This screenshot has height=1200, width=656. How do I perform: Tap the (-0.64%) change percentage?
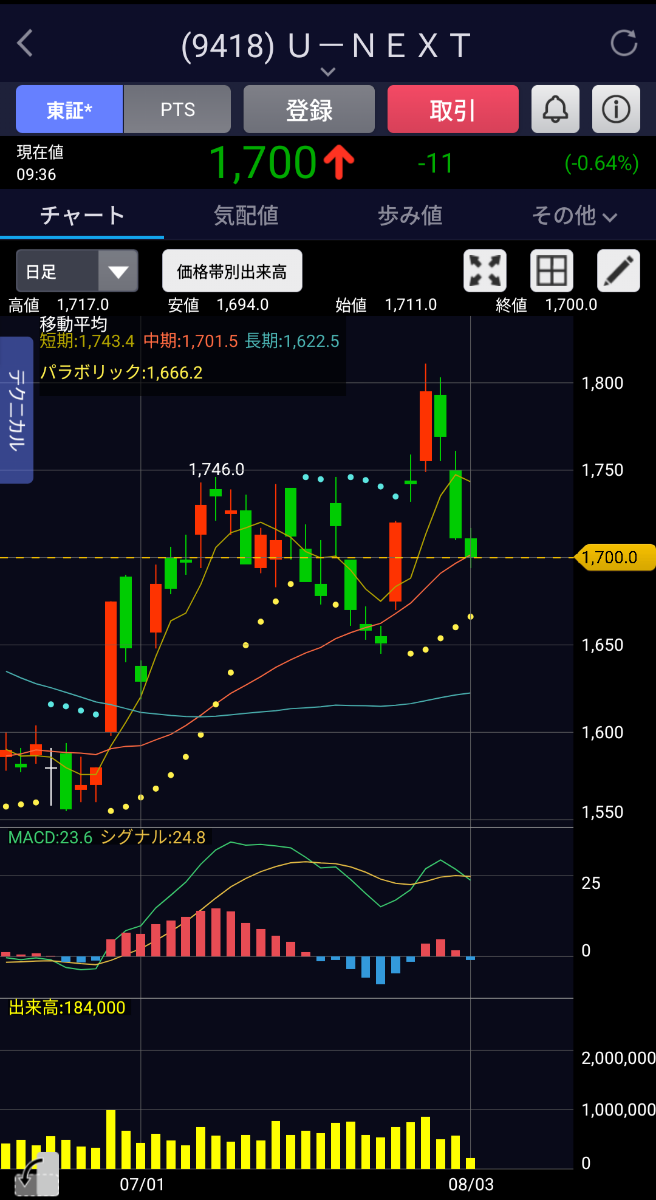click(601, 163)
